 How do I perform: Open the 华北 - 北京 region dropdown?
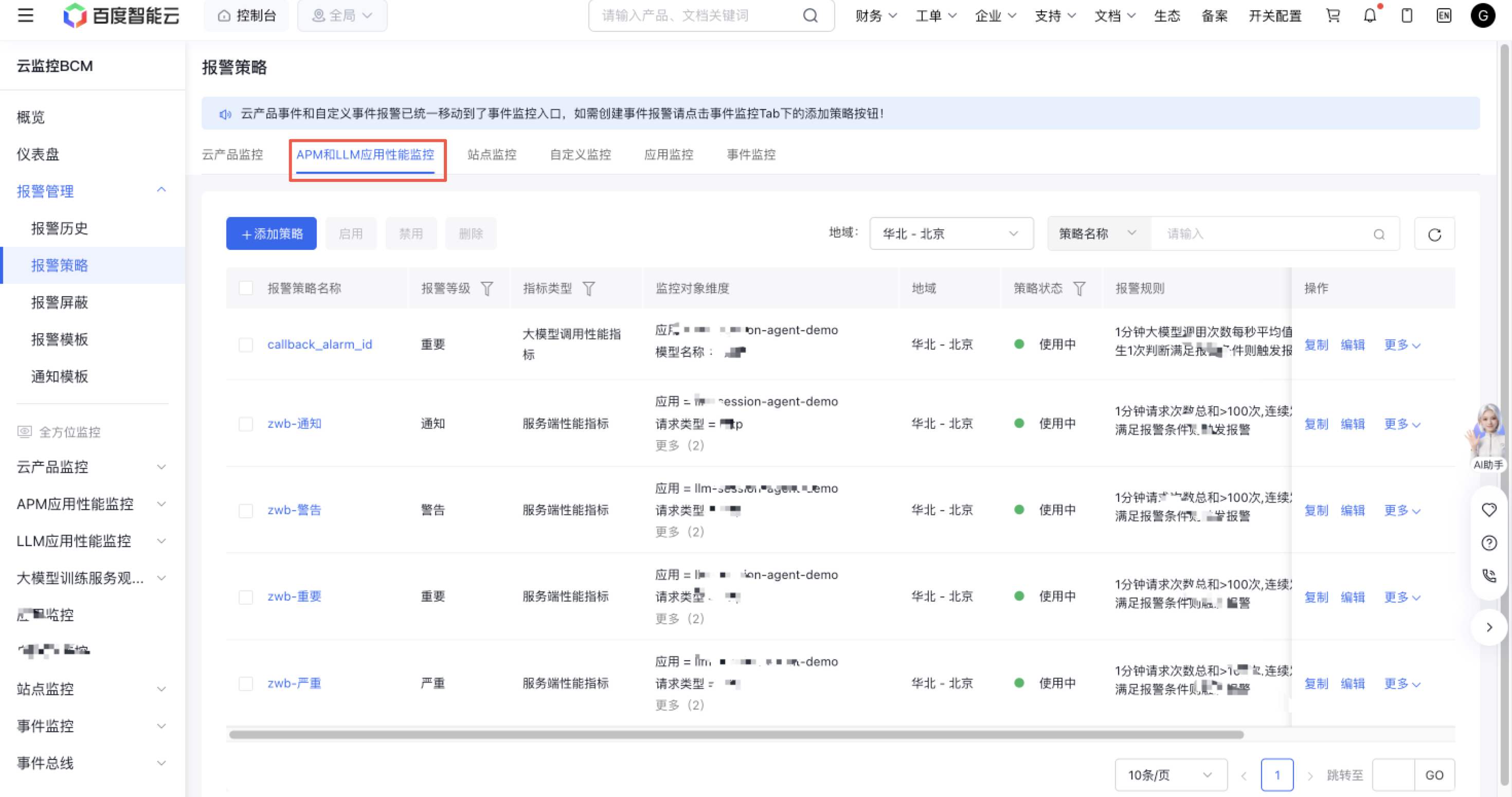pyautogui.click(x=951, y=233)
